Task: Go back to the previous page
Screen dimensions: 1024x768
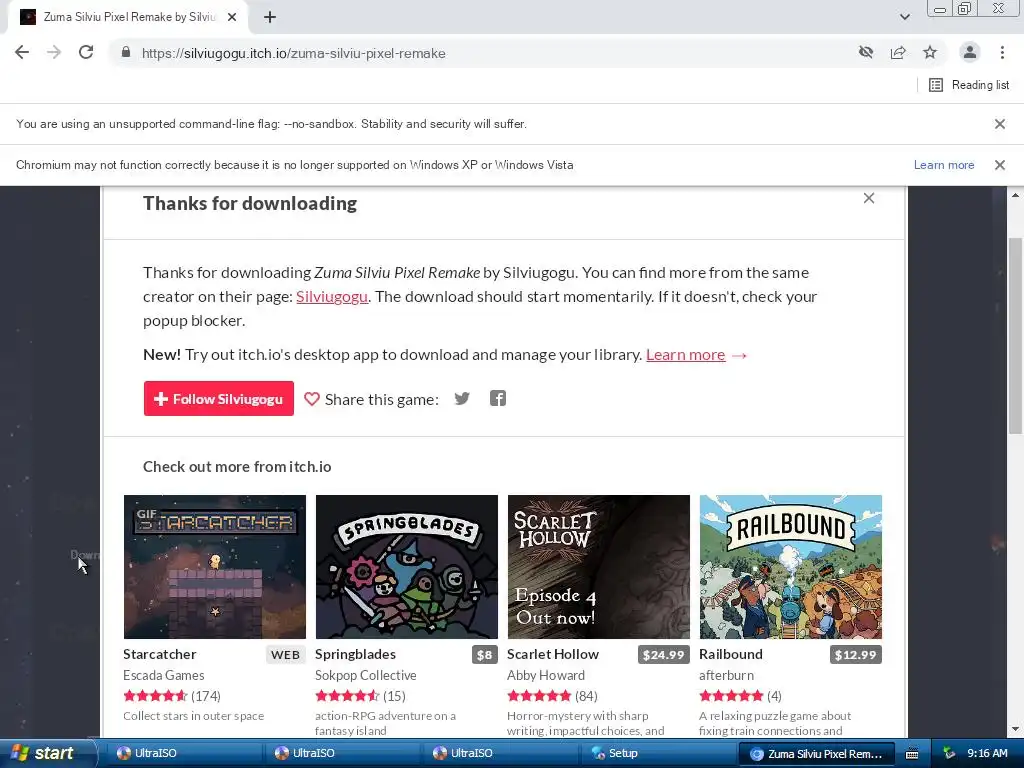Action: 22,53
